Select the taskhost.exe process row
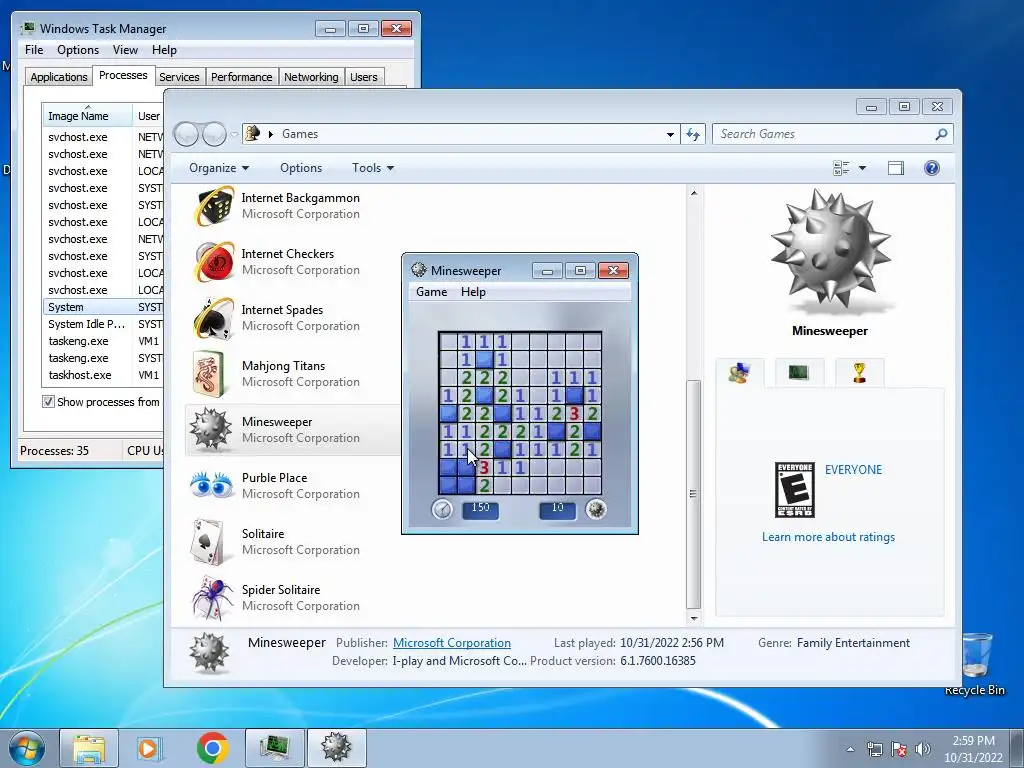This screenshot has height=768, width=1024. point(103,375)
